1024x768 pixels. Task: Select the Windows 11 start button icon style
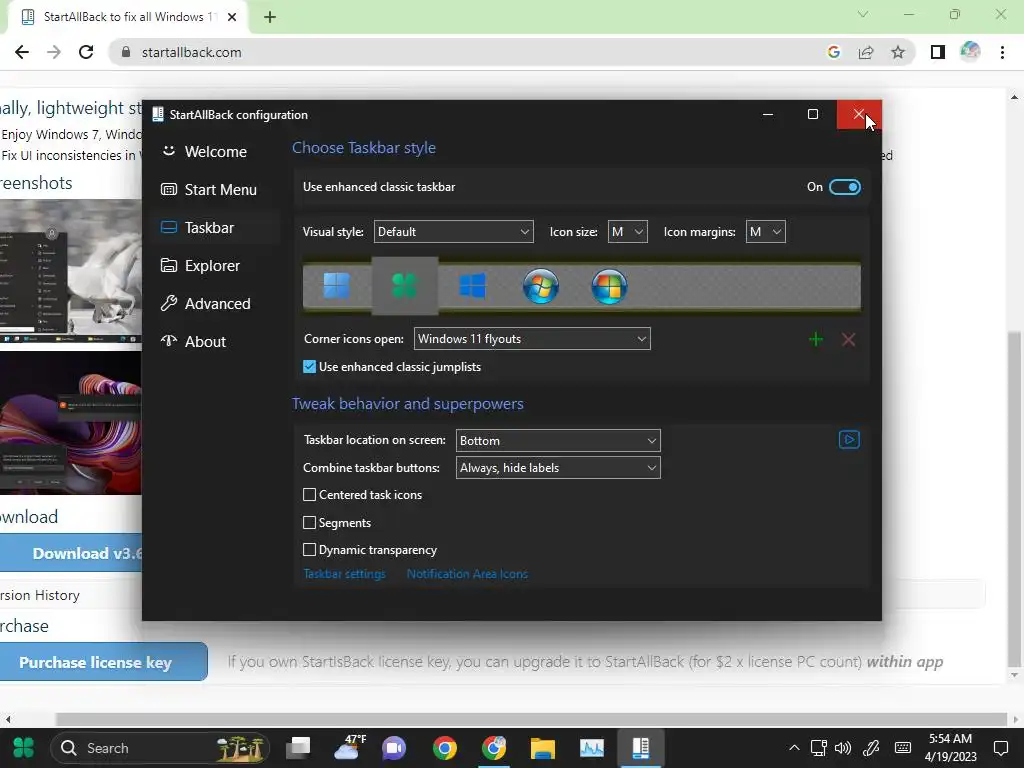(x=336, y=286)
